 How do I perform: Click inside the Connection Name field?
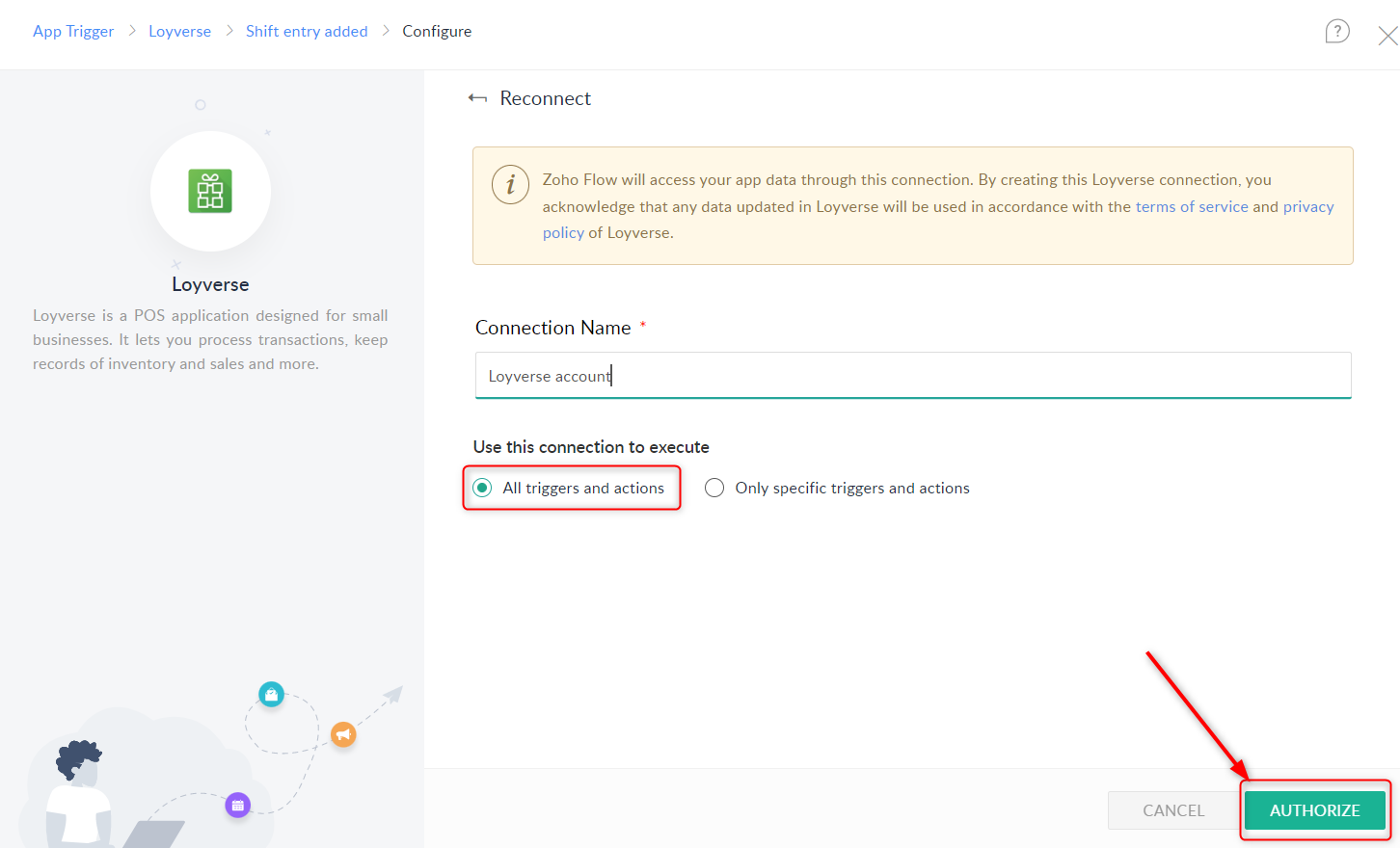[x=913, y=376]
